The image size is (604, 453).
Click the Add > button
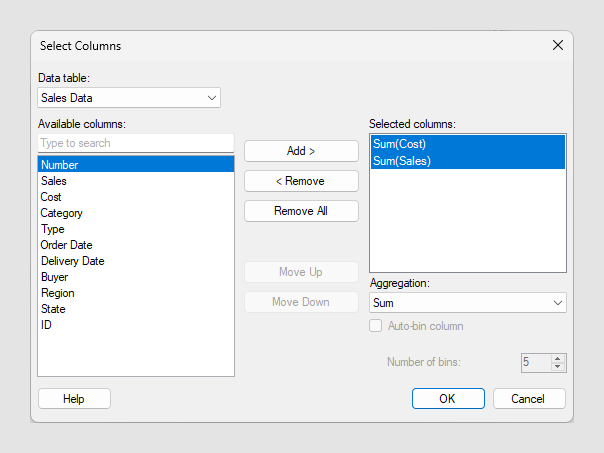click(301, 151)
